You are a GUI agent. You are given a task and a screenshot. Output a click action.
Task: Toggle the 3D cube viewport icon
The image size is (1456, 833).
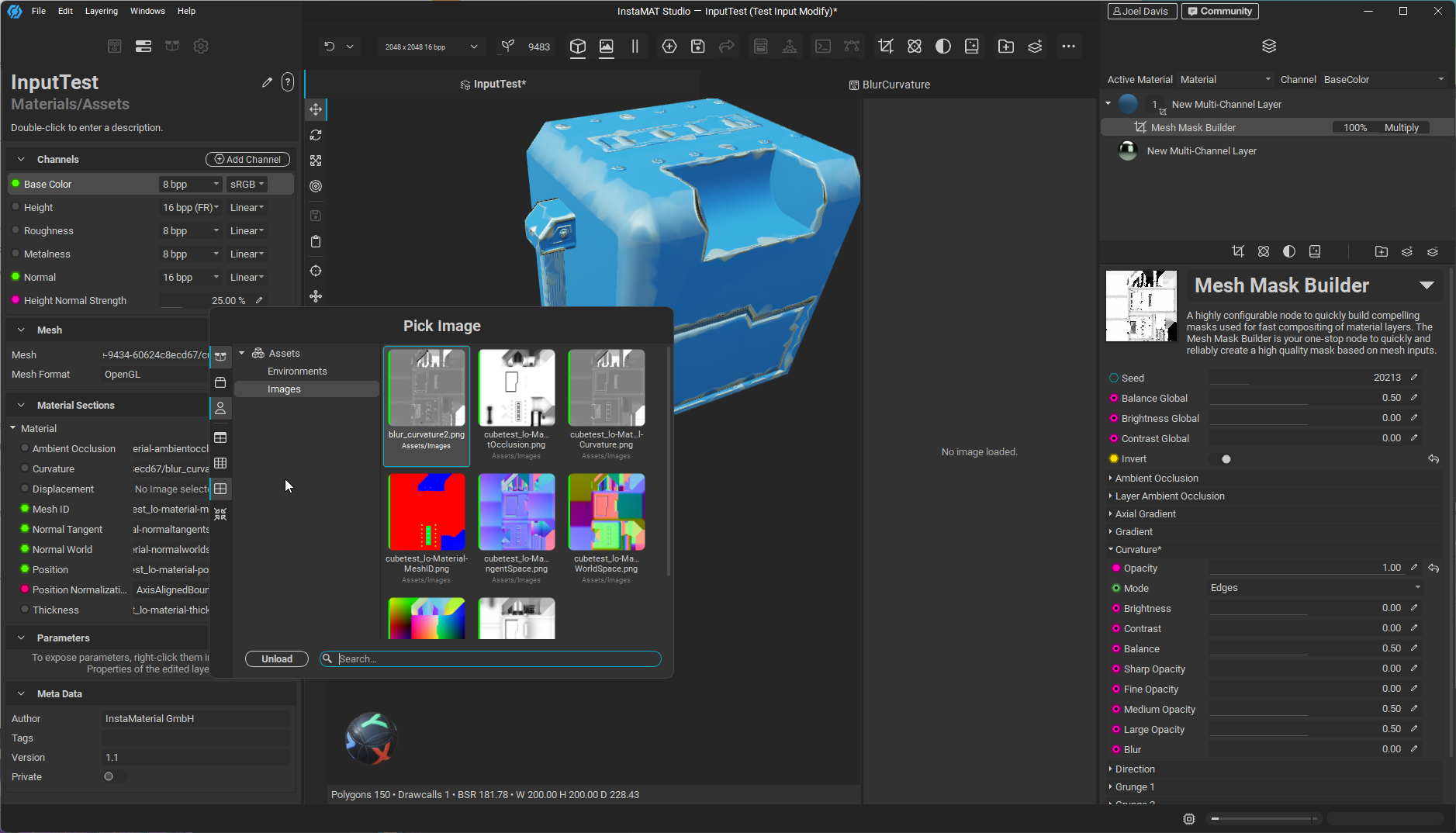click(577, 47)
